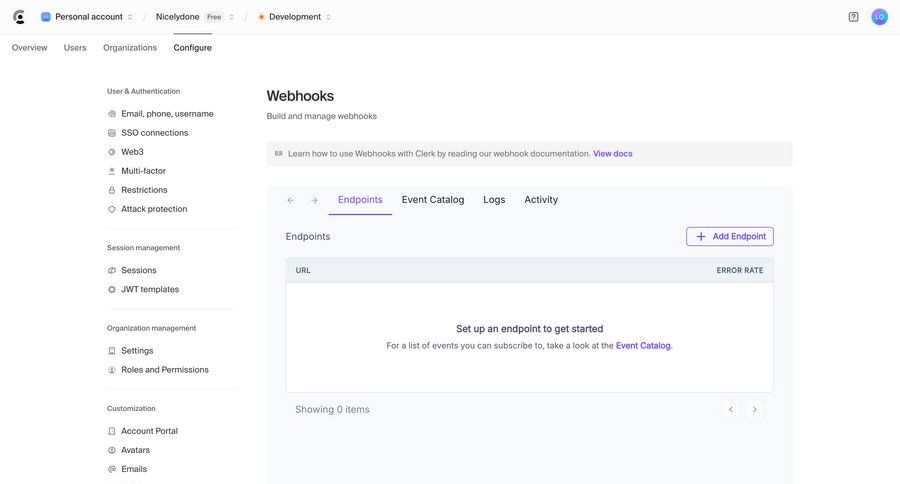Image resolution: width=900 pixels, height=484 pixels.
Task: Click the Attack protection shield icon
Action: (112, 209)
